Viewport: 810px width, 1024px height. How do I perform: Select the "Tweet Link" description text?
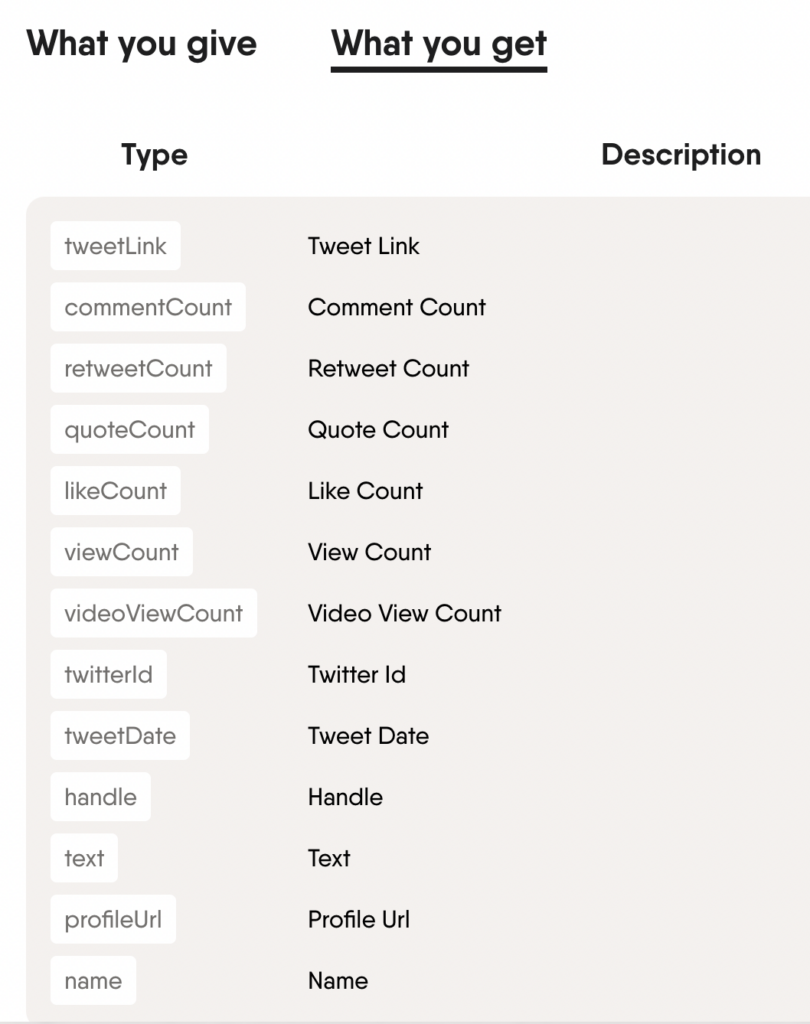[364, 246]
